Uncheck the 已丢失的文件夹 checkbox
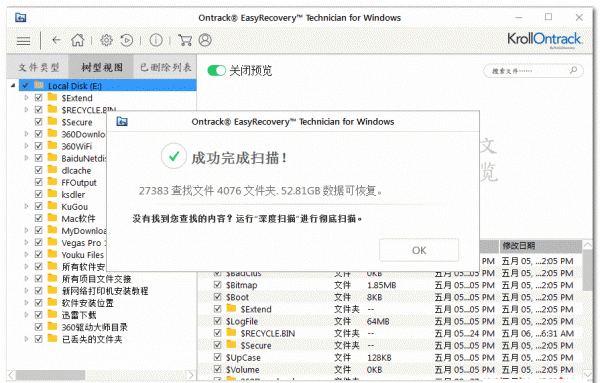 (x=39, y=339)
